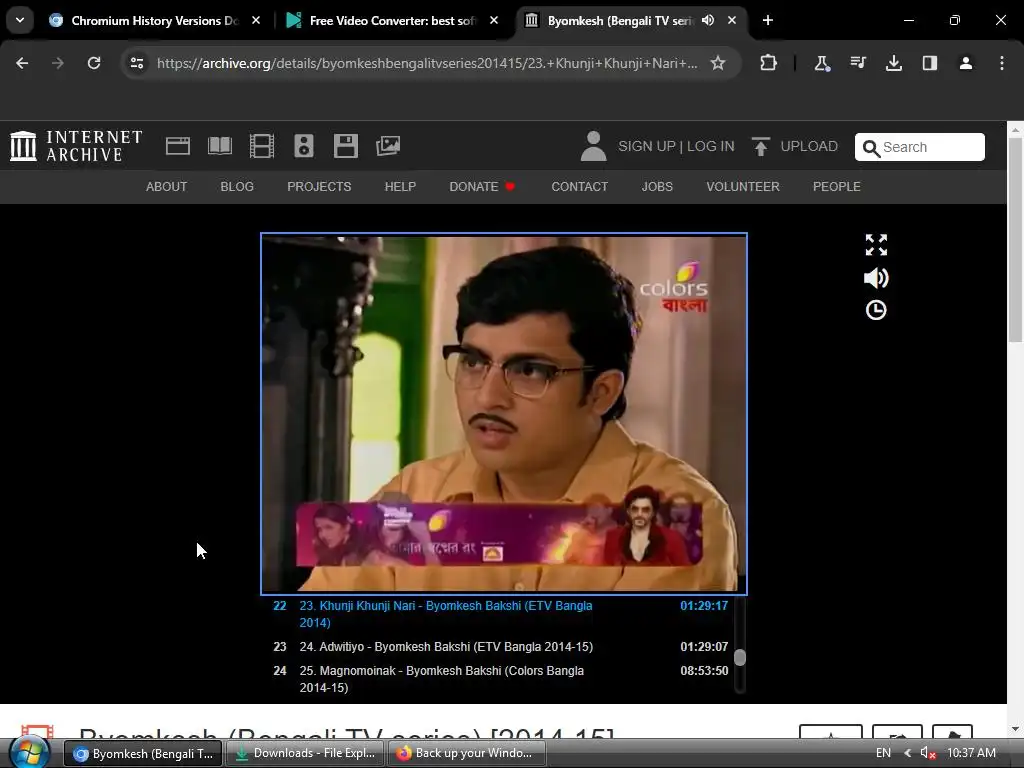Screen dimensions: 1024x768
Task: Open the Windows Start button
Action: point(29,752)
